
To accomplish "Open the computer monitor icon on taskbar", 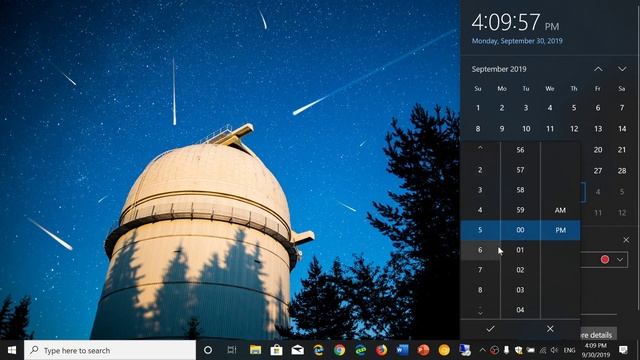I will 464,350.
